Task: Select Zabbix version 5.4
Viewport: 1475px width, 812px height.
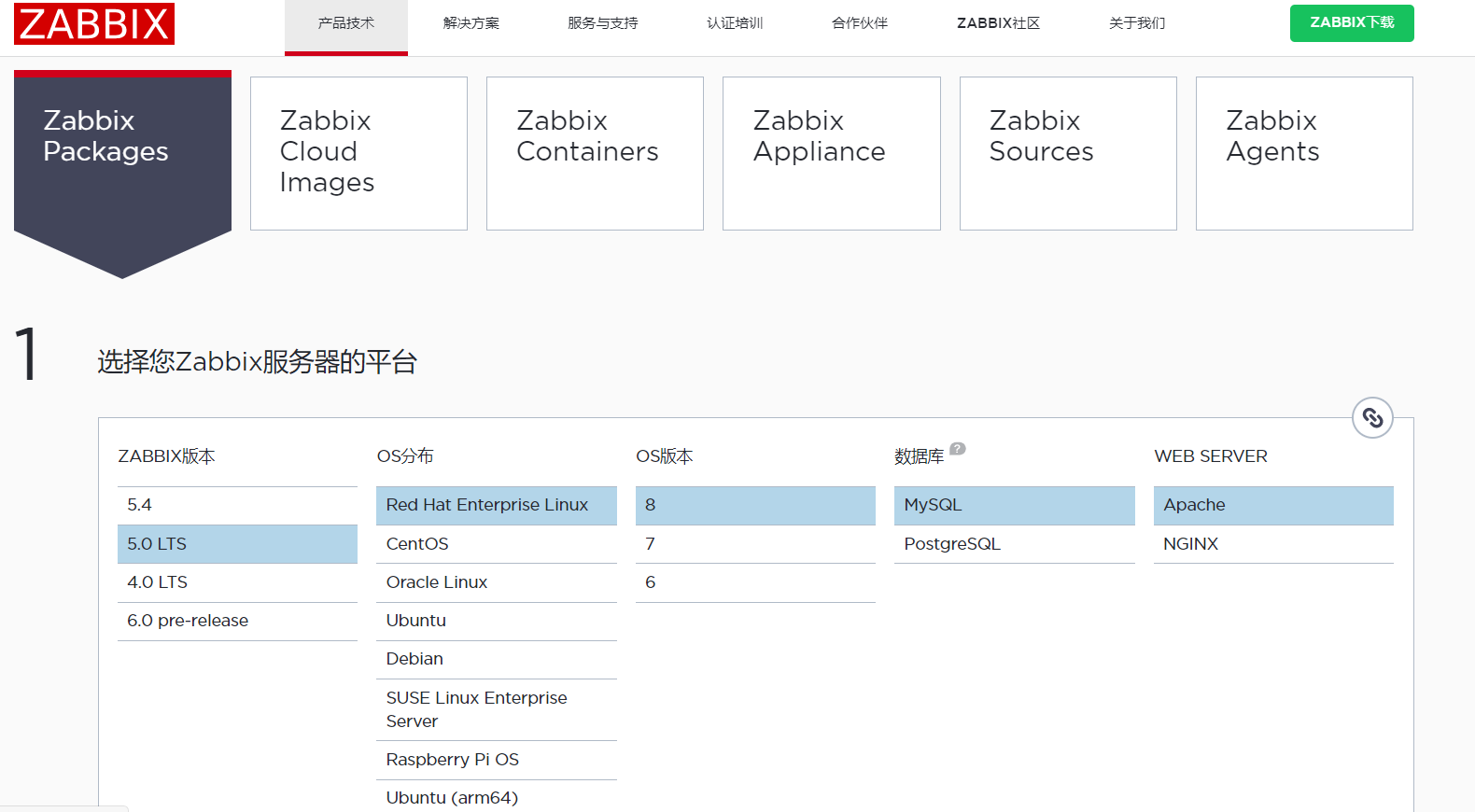Action: coord(237,505)
